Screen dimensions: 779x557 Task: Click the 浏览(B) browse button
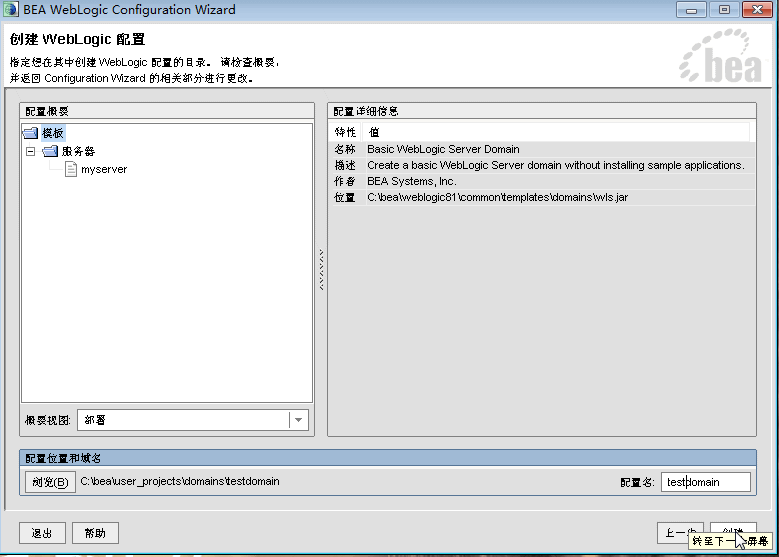click(50, 482)
